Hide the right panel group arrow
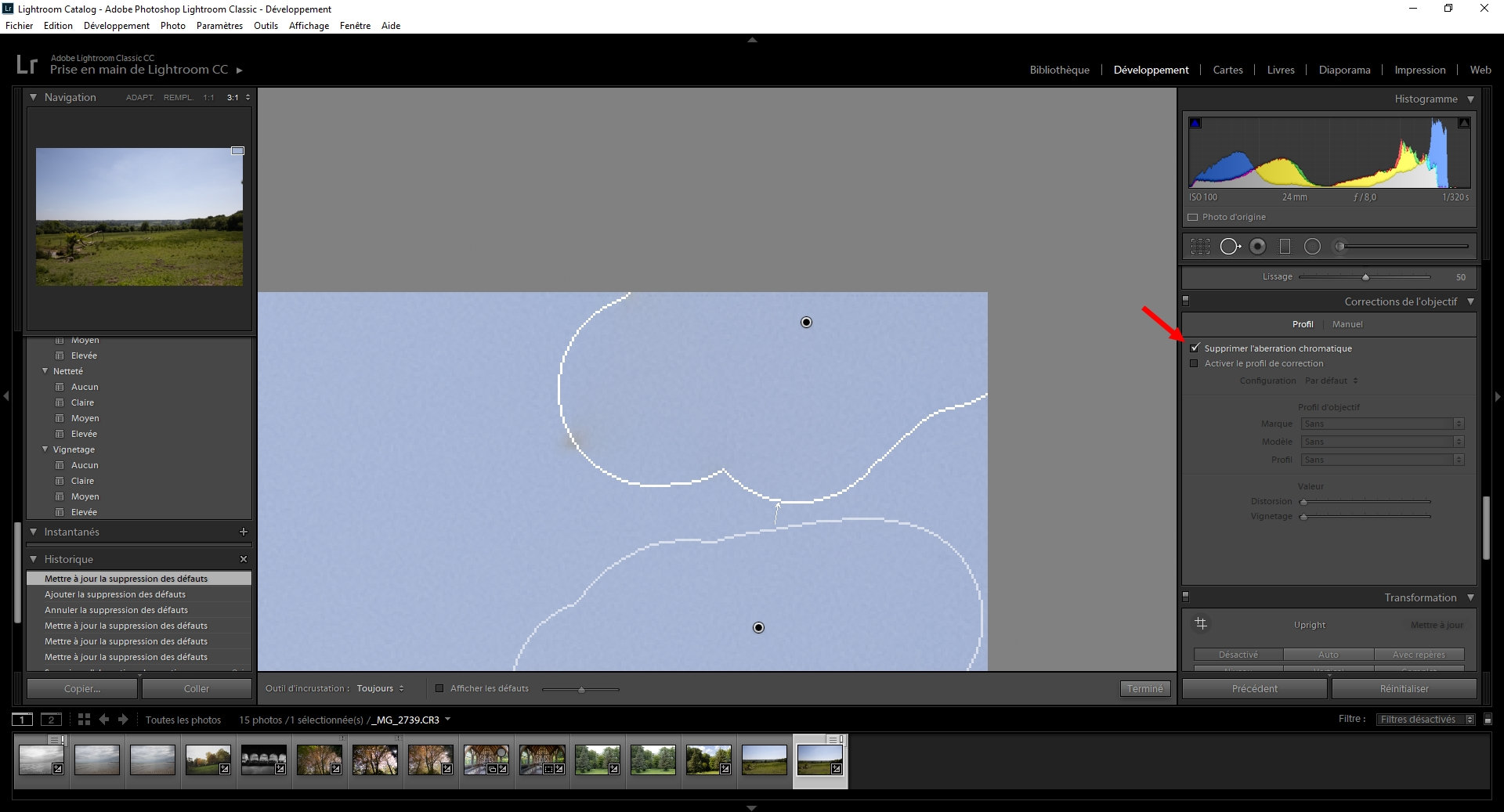1504x812 pixels. click(1498, 396)
